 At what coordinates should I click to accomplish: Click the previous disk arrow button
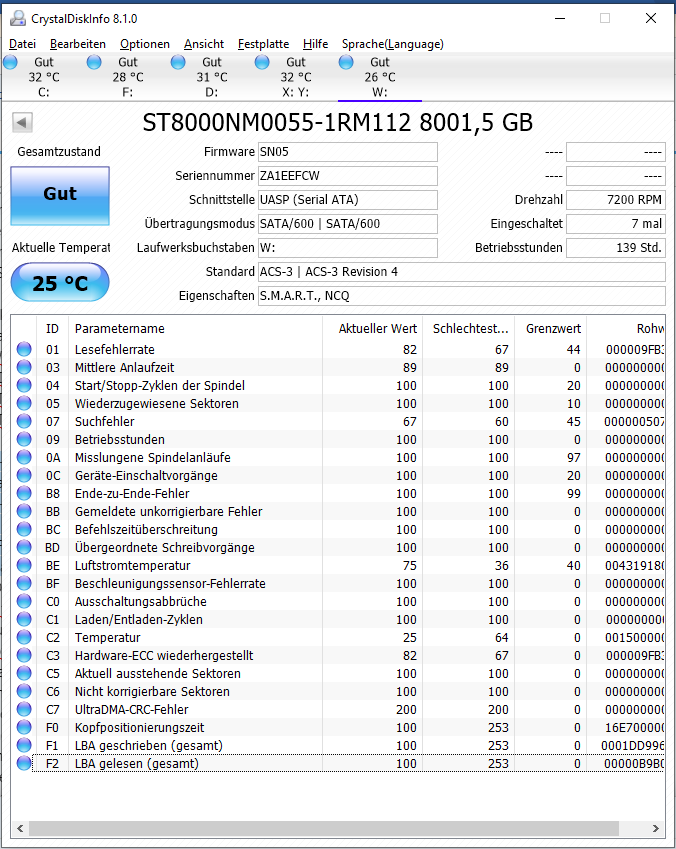(x=22, y=122)
